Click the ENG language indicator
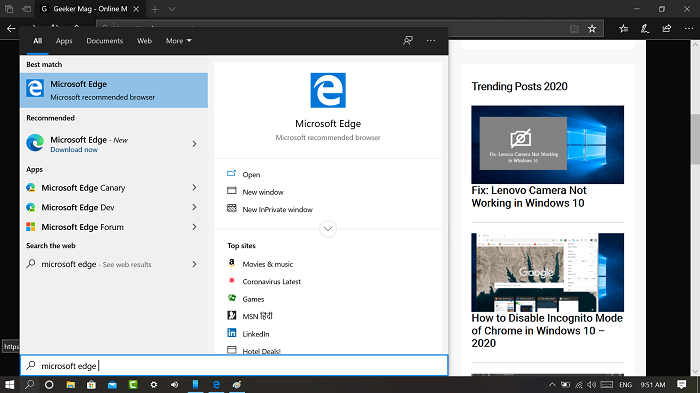The image size is (700, 393). click(x=625, y=385)
